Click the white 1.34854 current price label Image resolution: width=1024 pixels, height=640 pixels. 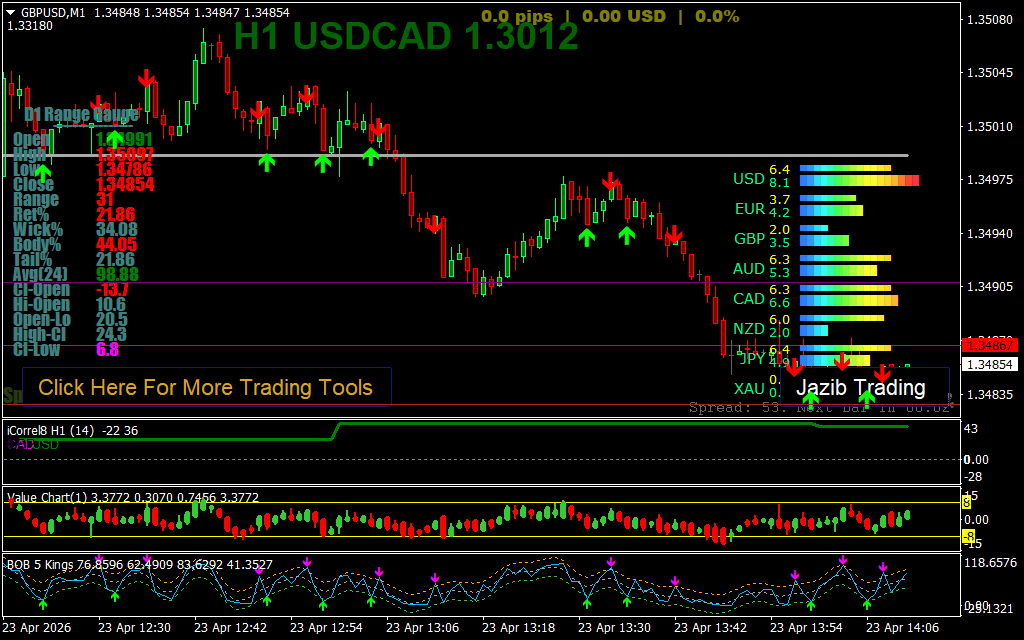coord(989,365)
